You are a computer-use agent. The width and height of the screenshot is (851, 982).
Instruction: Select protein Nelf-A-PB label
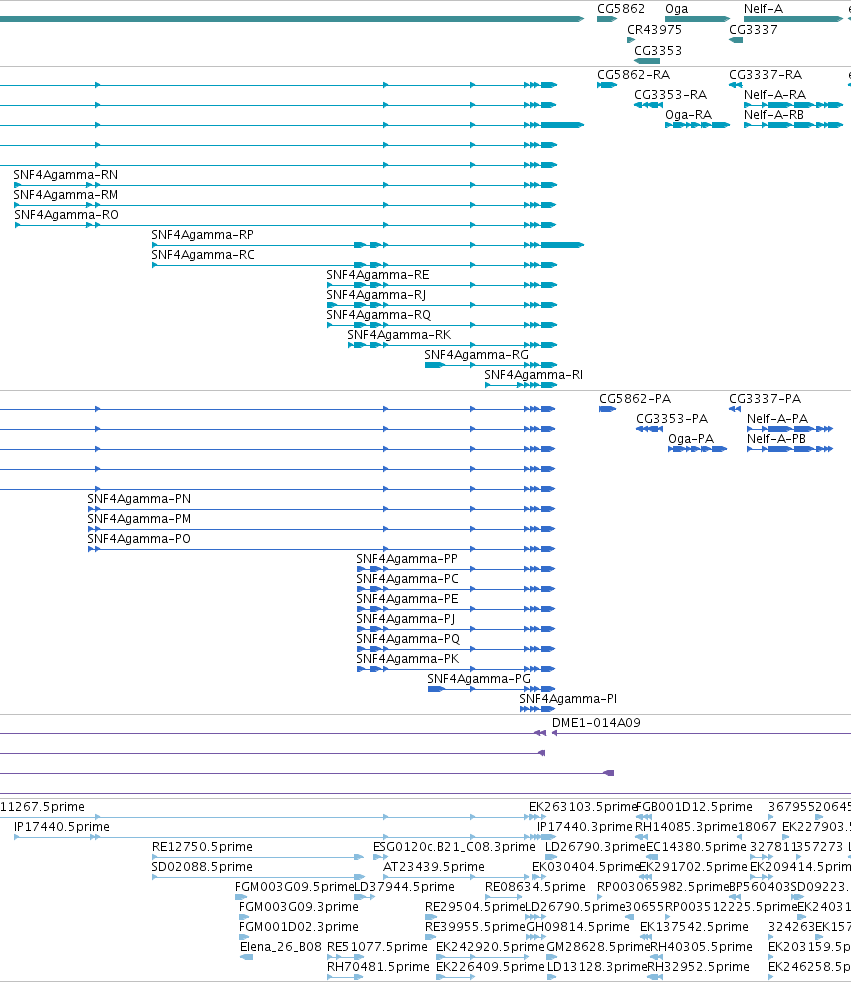tap(776, 439)
